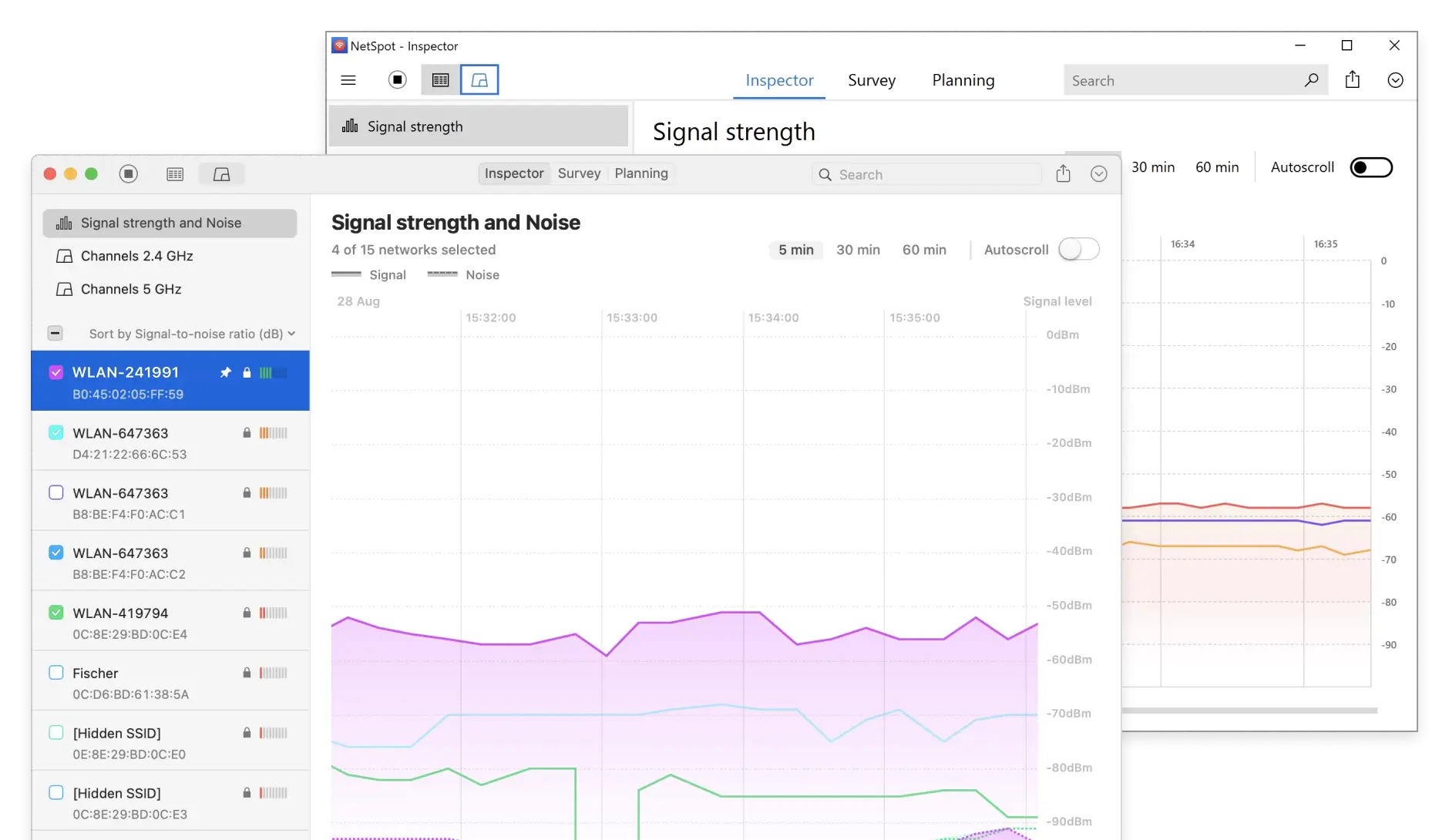Click signal bars icon on Fischer row
Viewport: 1449px width, 840px height.
tap(273, 673)
